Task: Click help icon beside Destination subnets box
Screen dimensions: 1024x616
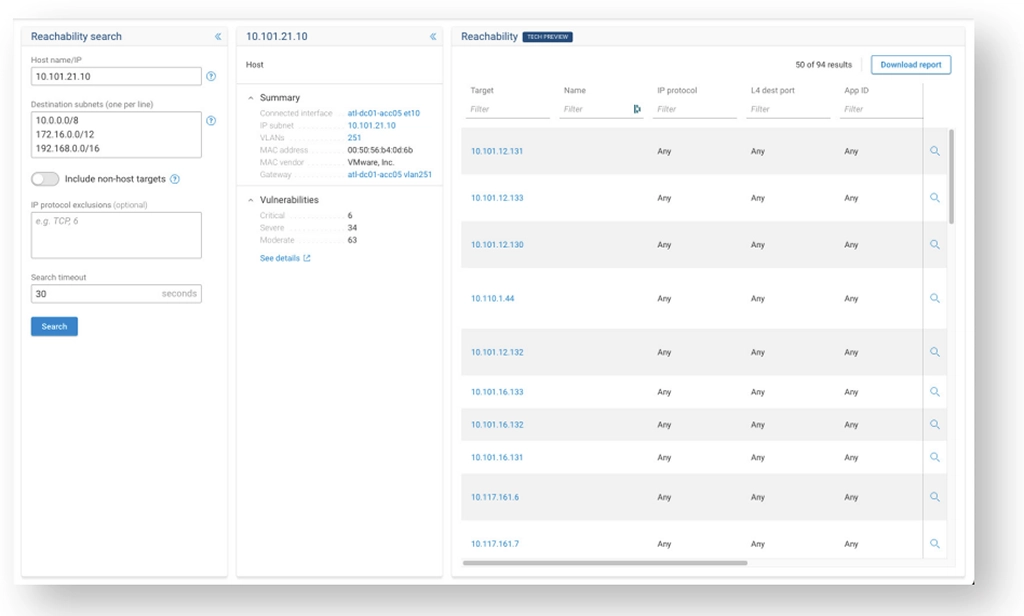Action: tap(211, 121)
